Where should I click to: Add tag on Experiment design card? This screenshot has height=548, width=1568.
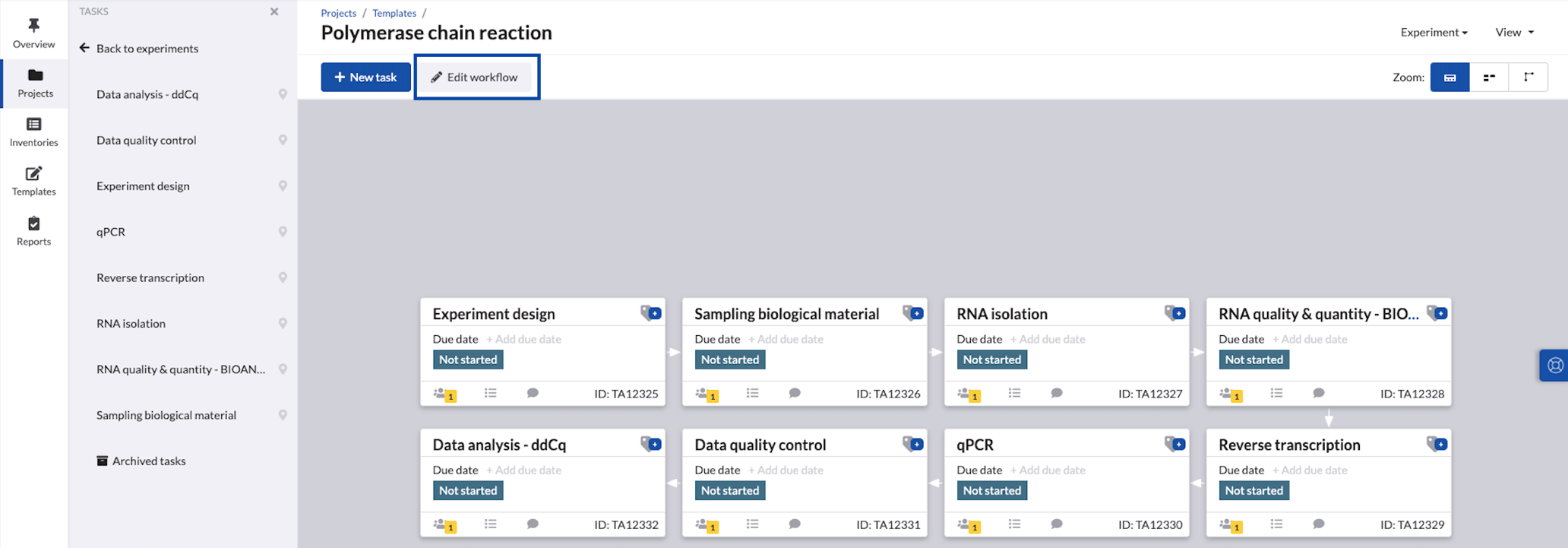coord(651,313)
